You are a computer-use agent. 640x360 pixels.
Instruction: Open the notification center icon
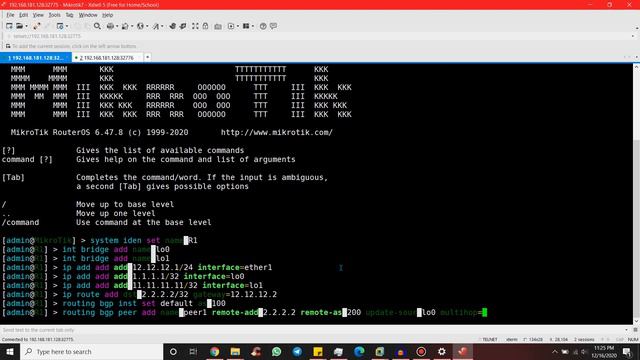(627, 351)
